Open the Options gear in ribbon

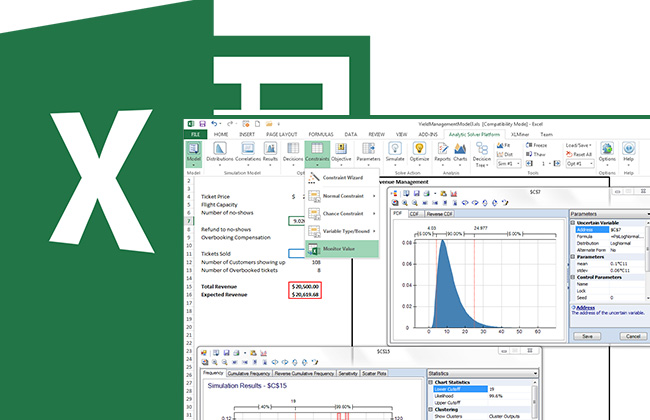pos(607,153)
